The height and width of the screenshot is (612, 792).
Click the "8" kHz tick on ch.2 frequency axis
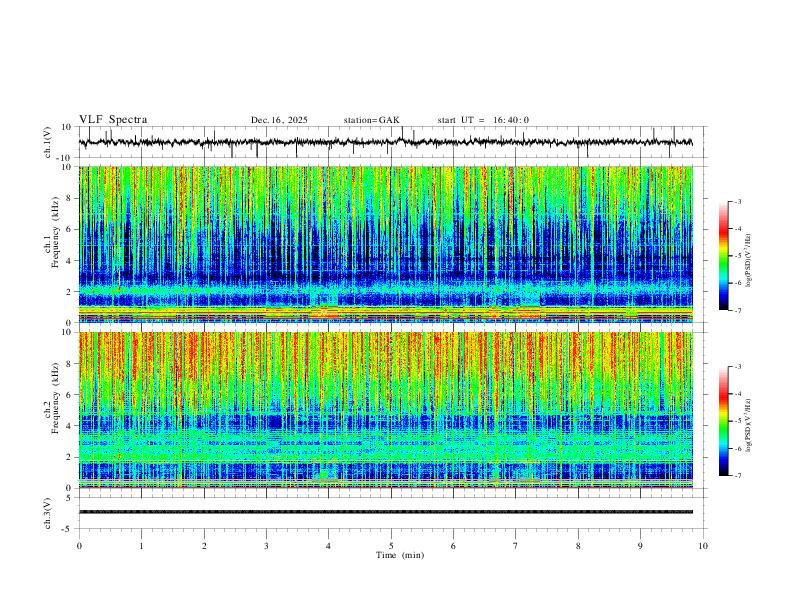pos(69,364)
